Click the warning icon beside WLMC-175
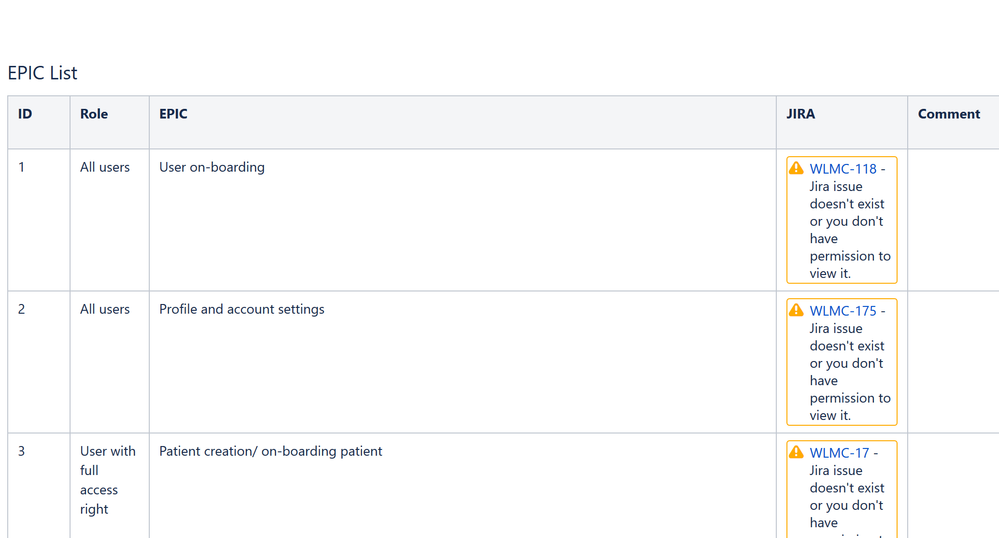 (796, 310)
